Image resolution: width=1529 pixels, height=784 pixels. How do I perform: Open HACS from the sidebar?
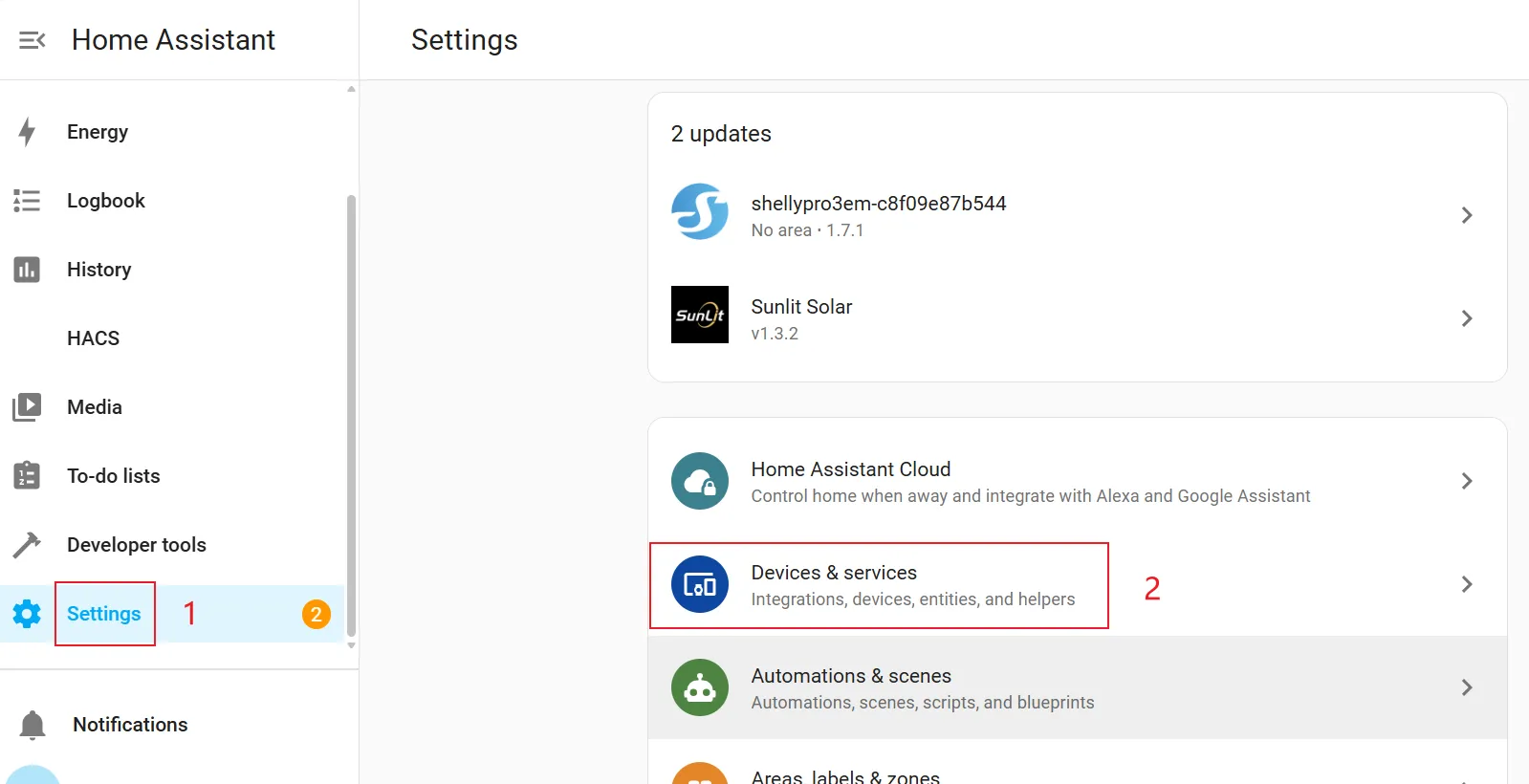(x=94, y=338)
